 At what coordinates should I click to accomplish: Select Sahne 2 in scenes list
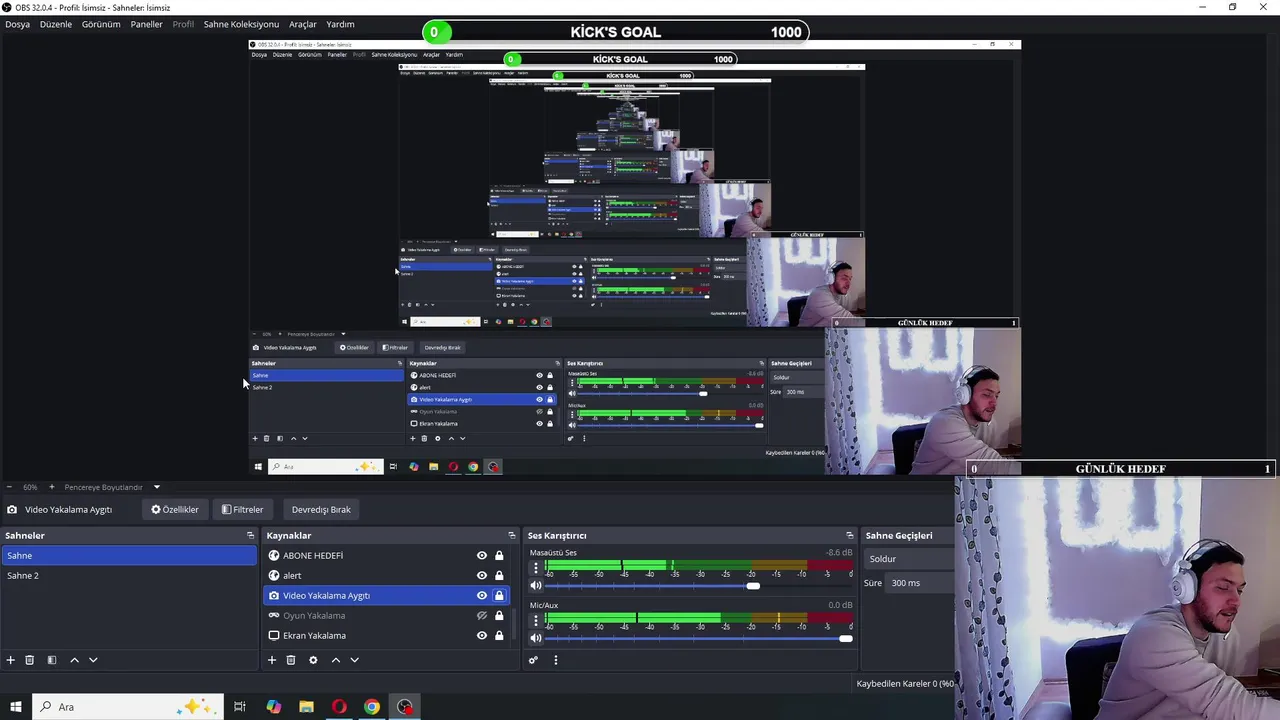click(x=129, y=576)
